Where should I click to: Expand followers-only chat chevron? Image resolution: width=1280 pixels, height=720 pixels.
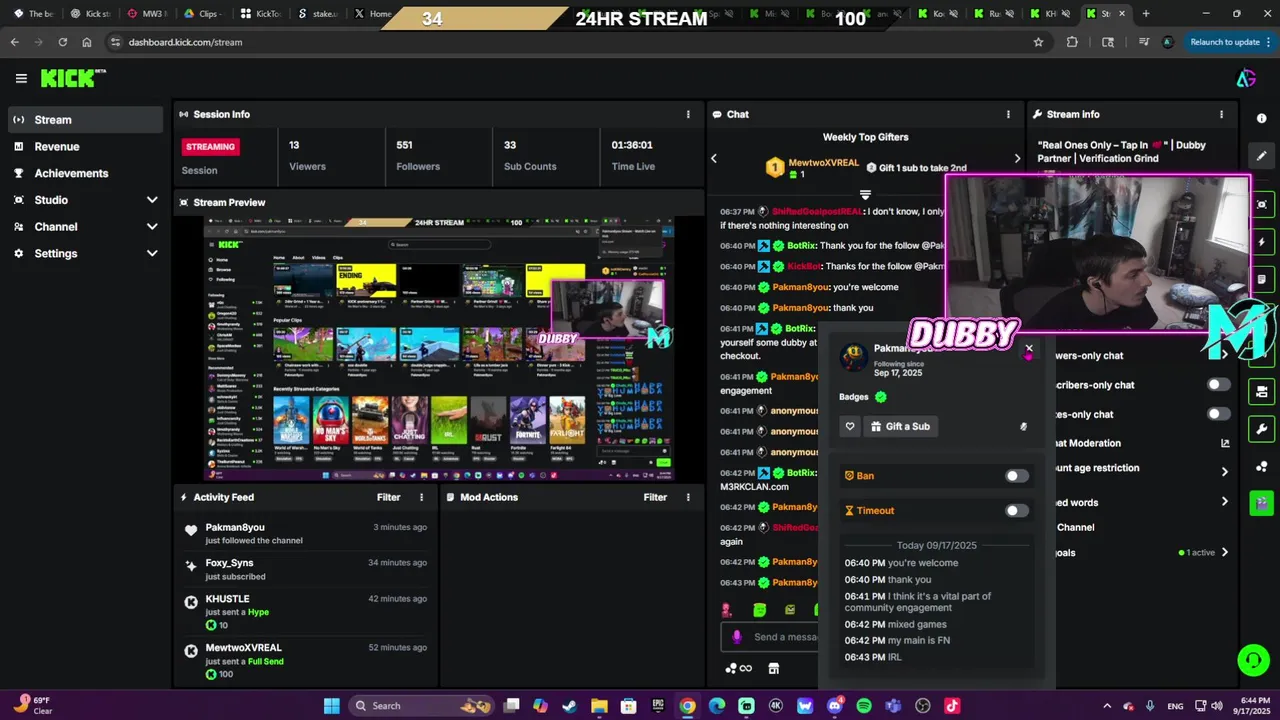(1224, 355)
